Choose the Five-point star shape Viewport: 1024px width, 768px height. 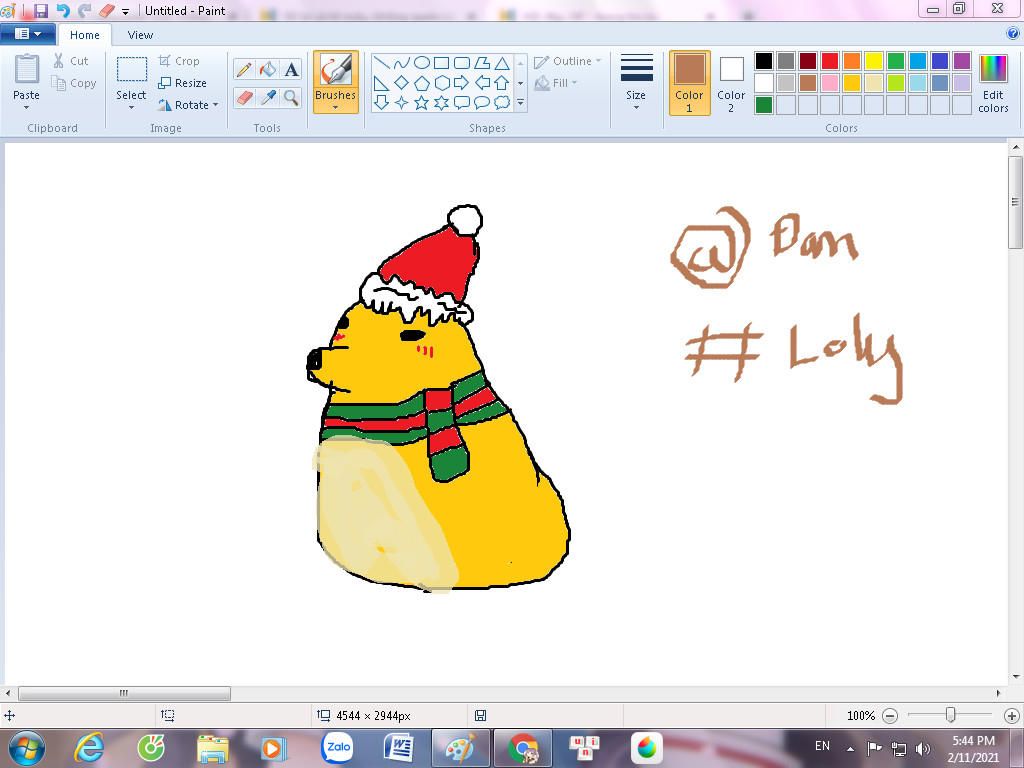pos(422,103)
